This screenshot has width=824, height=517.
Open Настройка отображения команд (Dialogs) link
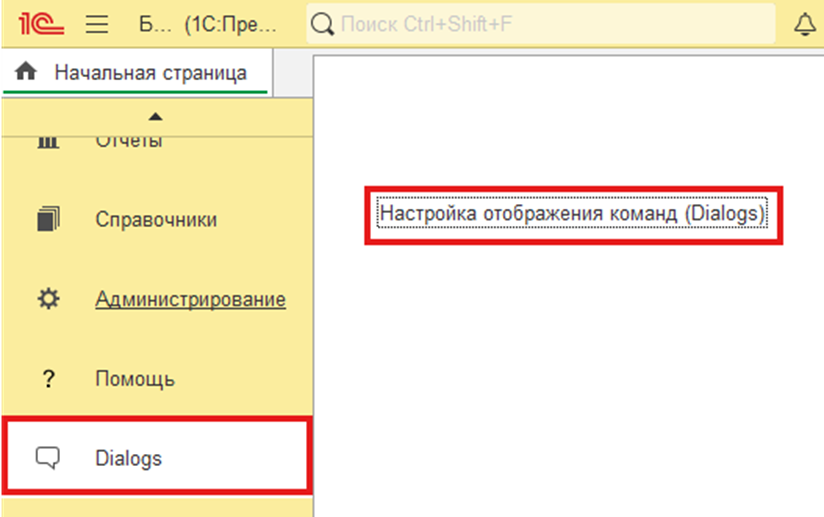click(x=572, y=213)
